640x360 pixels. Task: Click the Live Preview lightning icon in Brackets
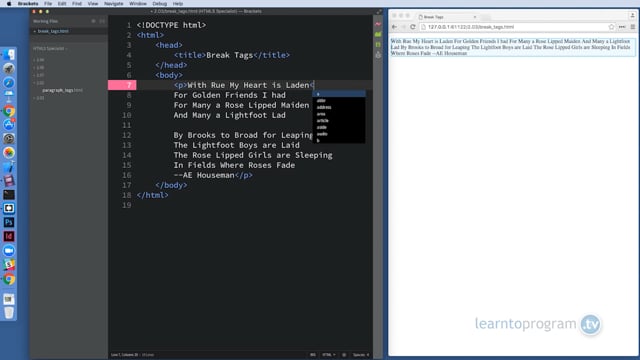coord(378,24)
